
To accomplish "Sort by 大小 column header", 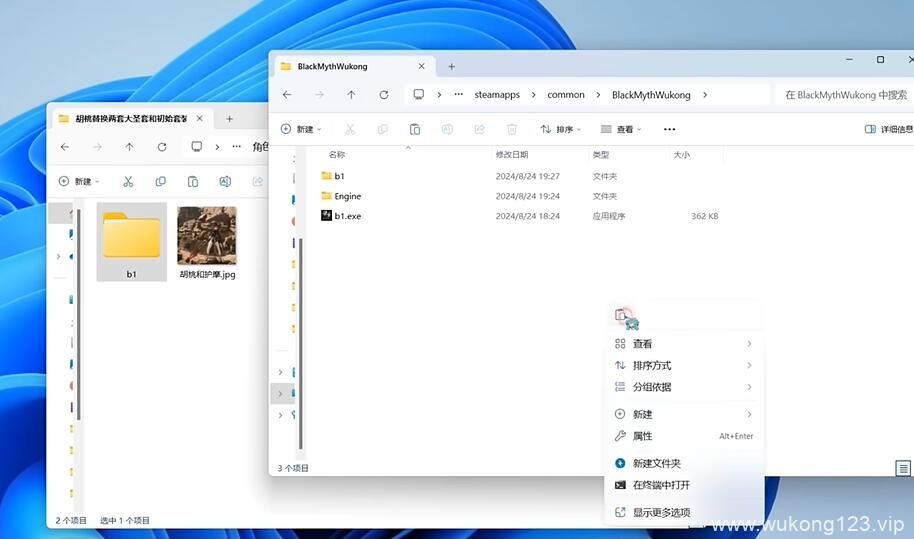I will 681,154.
